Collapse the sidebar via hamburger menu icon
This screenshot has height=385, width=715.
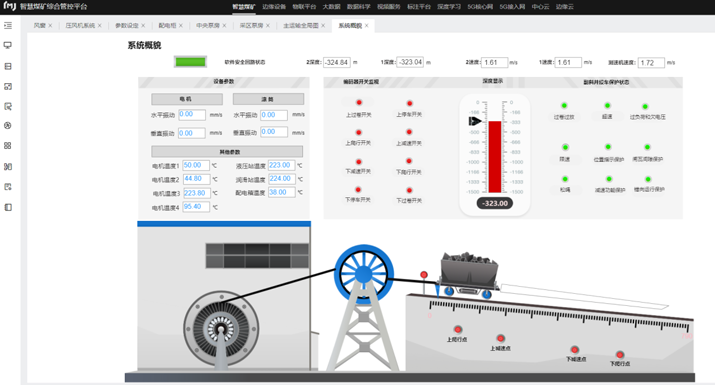tap(8, 26)
